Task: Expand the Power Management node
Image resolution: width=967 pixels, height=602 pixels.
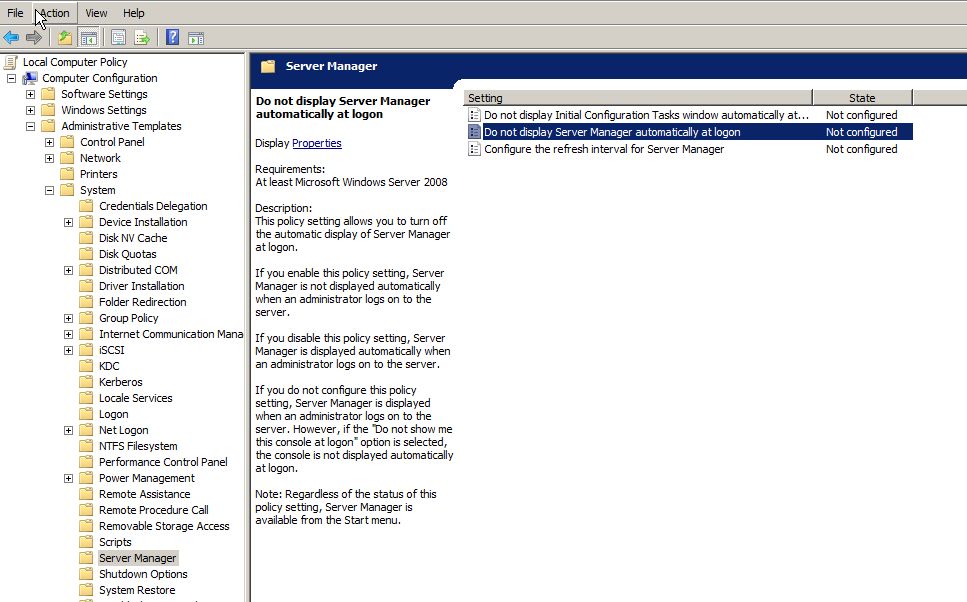Action: (68, 479)
